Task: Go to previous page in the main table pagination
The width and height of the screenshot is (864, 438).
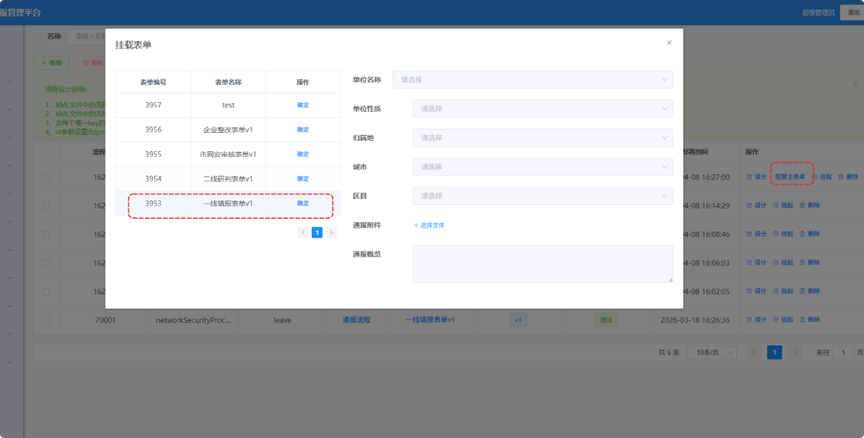Action: click(754, 353)
